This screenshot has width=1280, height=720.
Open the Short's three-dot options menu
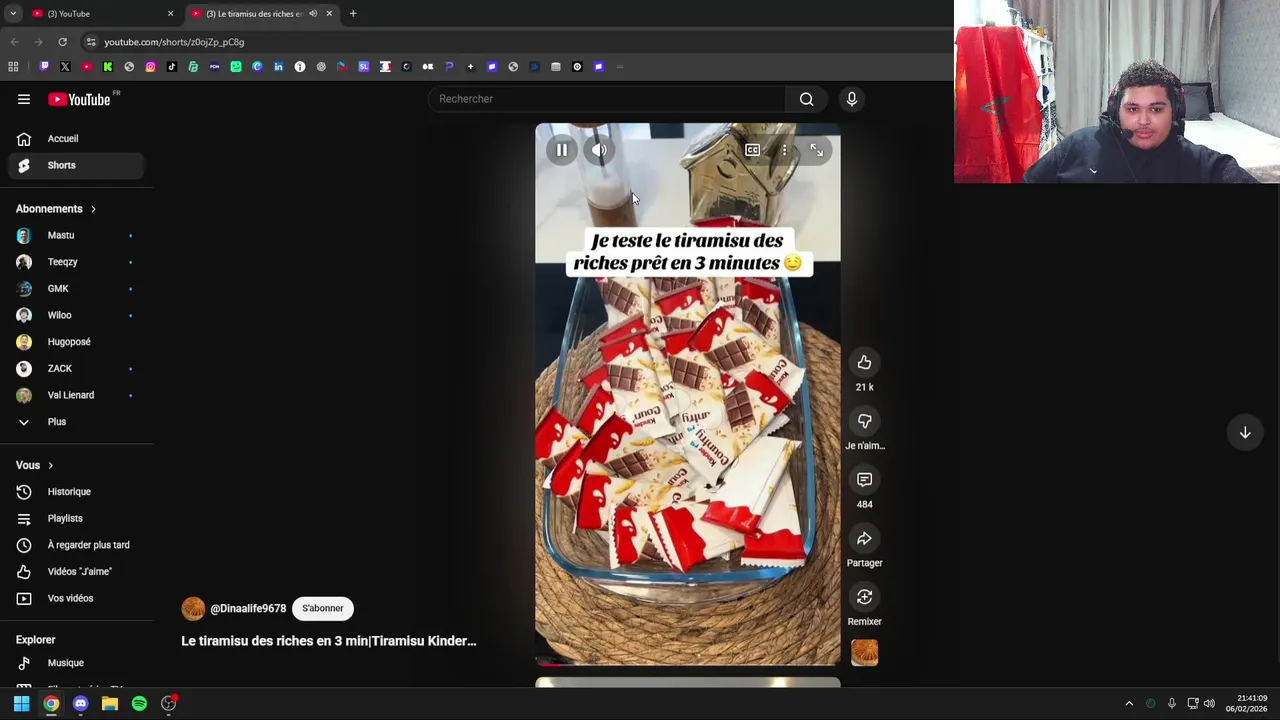[784, 150]
